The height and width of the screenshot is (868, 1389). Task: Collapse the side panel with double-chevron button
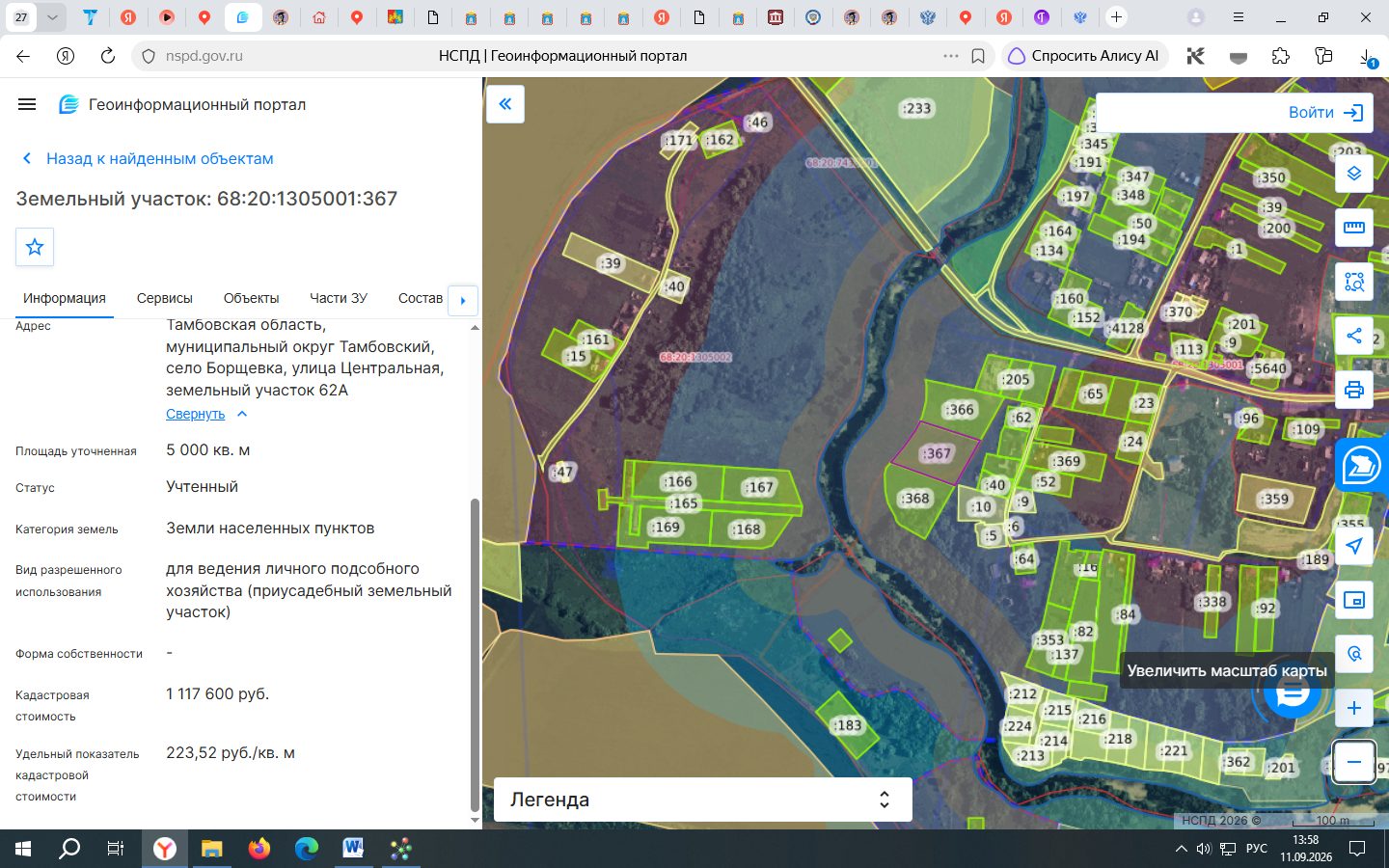point(505,104)
